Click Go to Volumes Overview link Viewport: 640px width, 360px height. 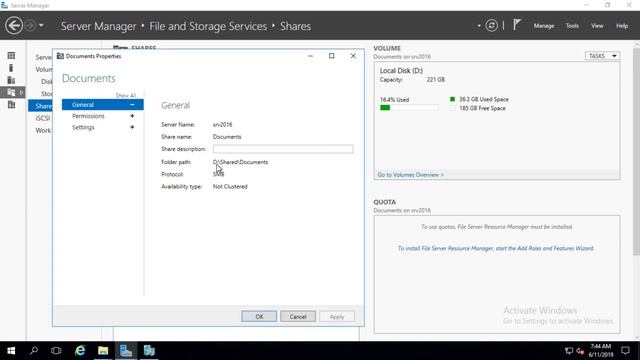(410, 175)
